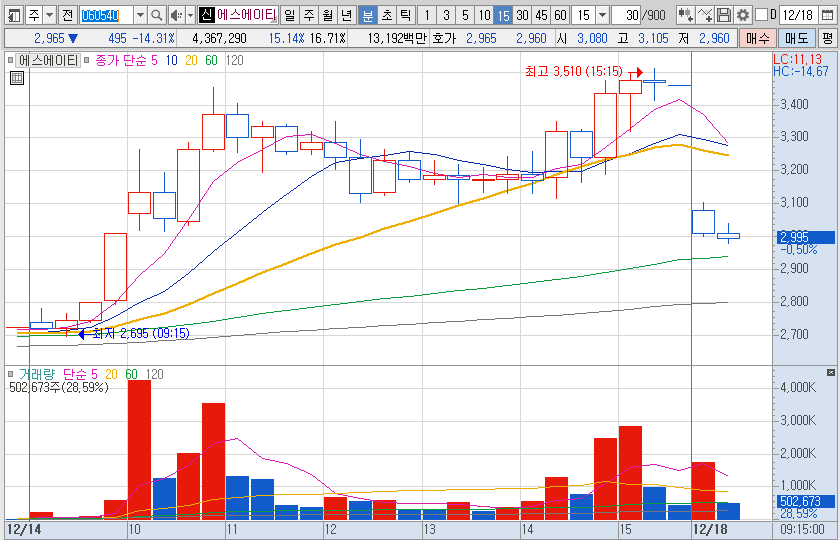Image resolution: width=840 pixels, height=540 pixels.
Task: Click the MA 120 legend in gray
Action: pos(234,61)
